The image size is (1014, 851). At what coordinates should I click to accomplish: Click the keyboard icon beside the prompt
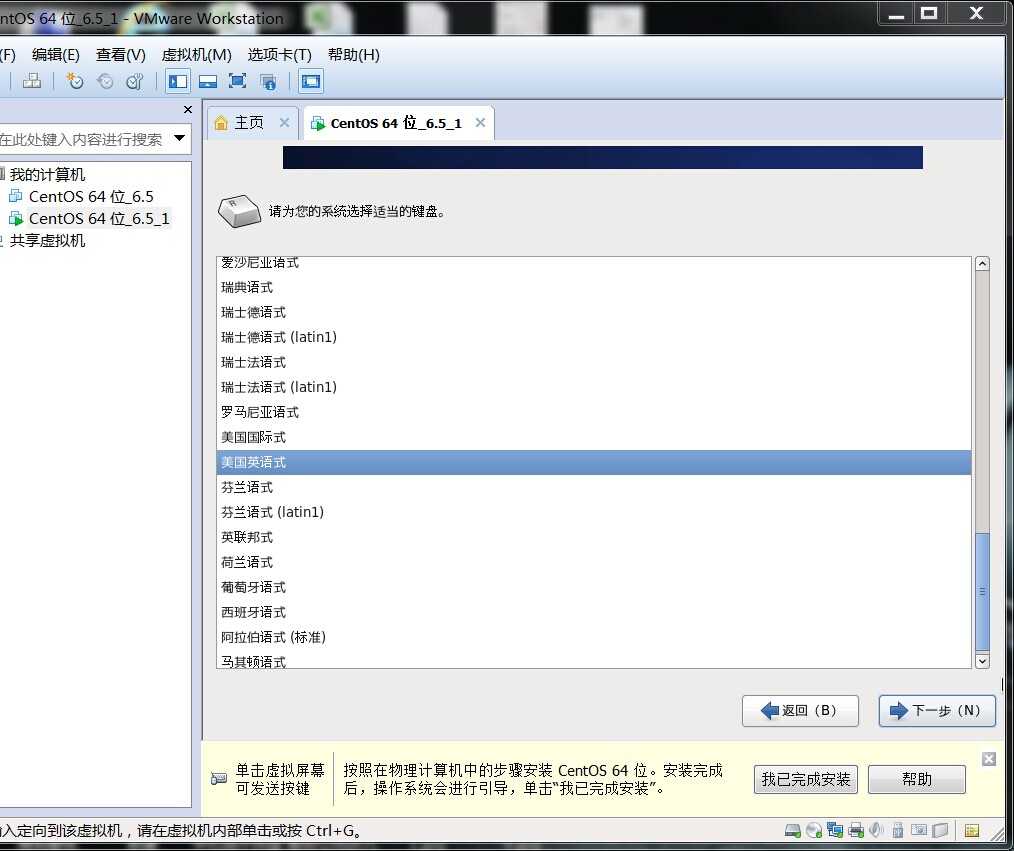[x=239, y=211]
